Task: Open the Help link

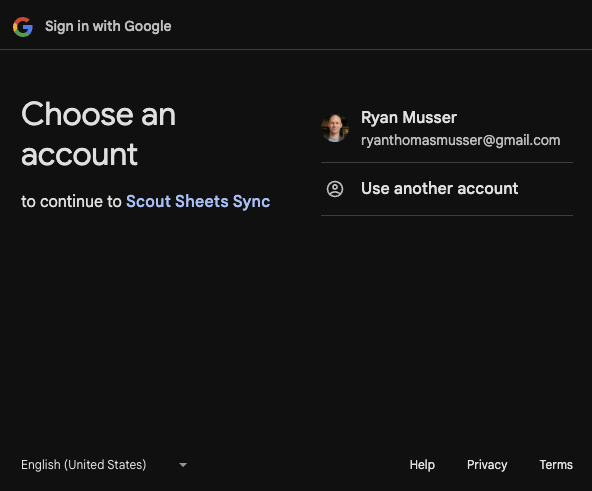Action: tap(422, 465)
